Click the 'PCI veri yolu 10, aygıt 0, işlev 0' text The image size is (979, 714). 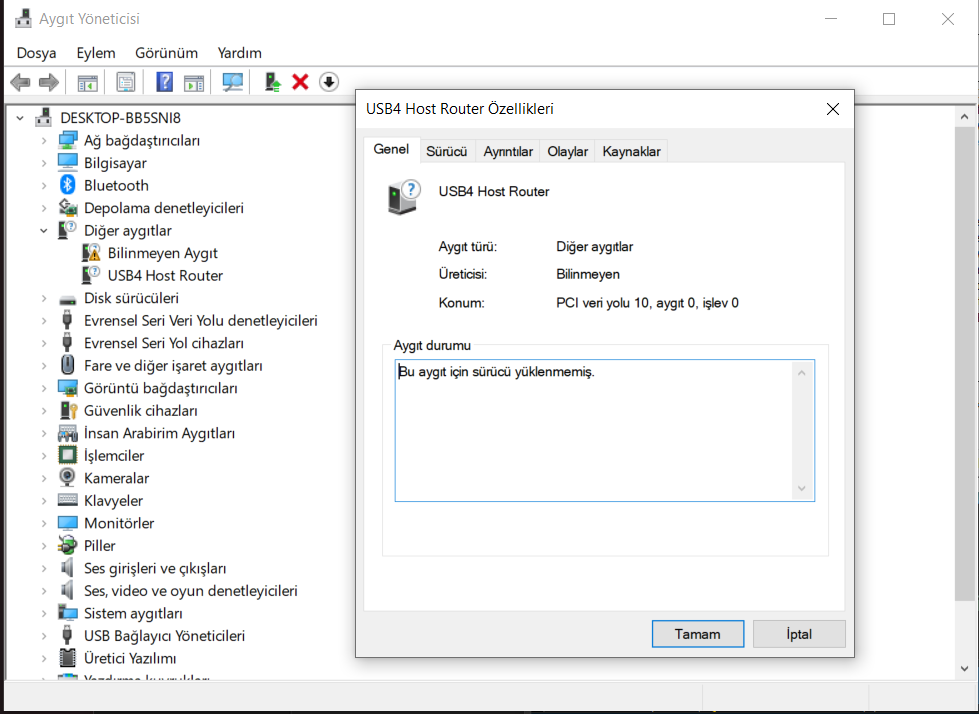coord(647,303)
